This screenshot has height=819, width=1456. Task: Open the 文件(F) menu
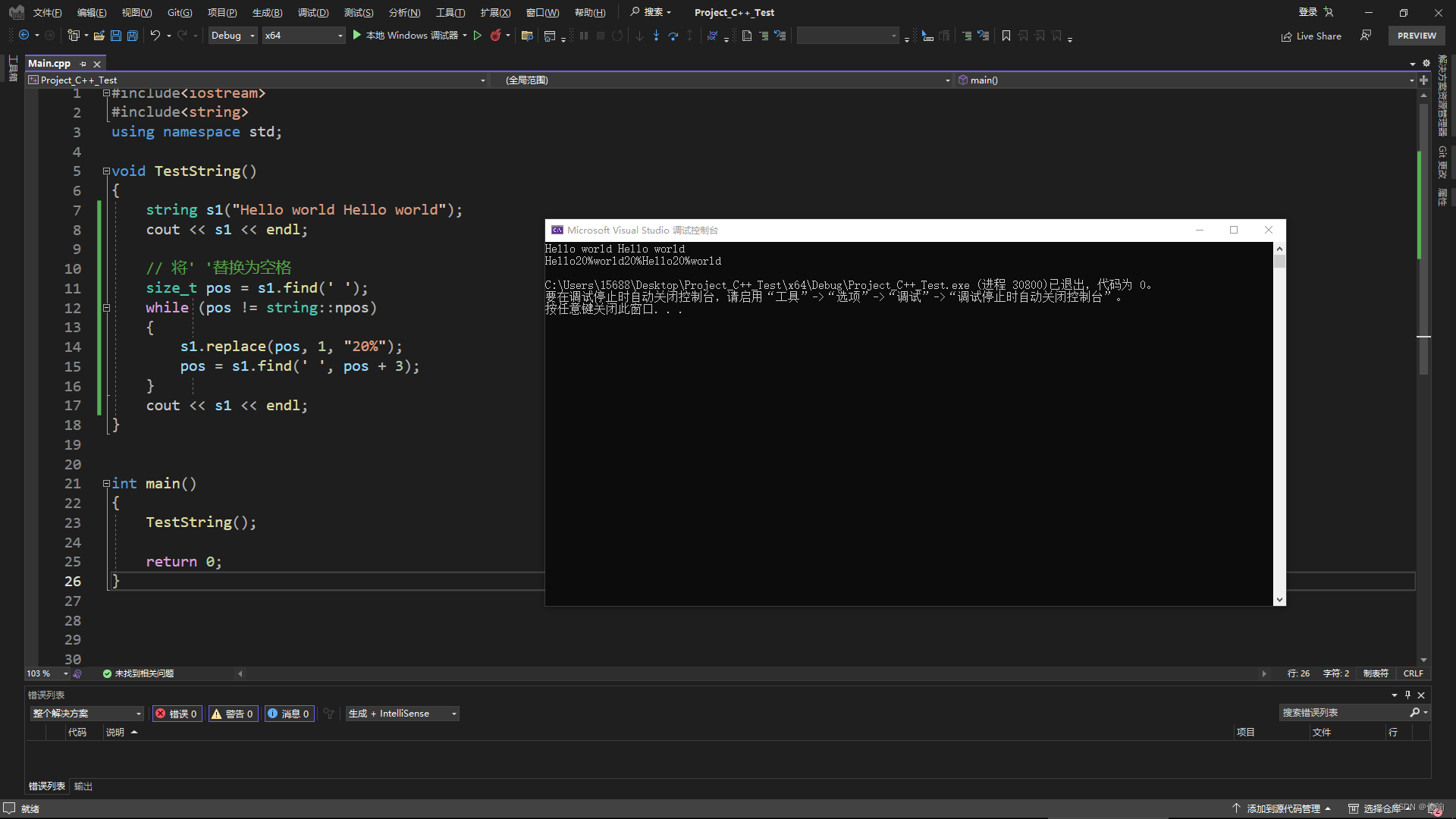[47, 13]
